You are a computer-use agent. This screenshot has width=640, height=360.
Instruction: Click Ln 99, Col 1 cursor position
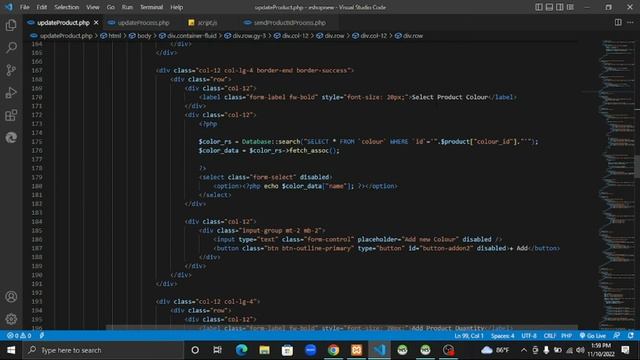click(469, 336)
